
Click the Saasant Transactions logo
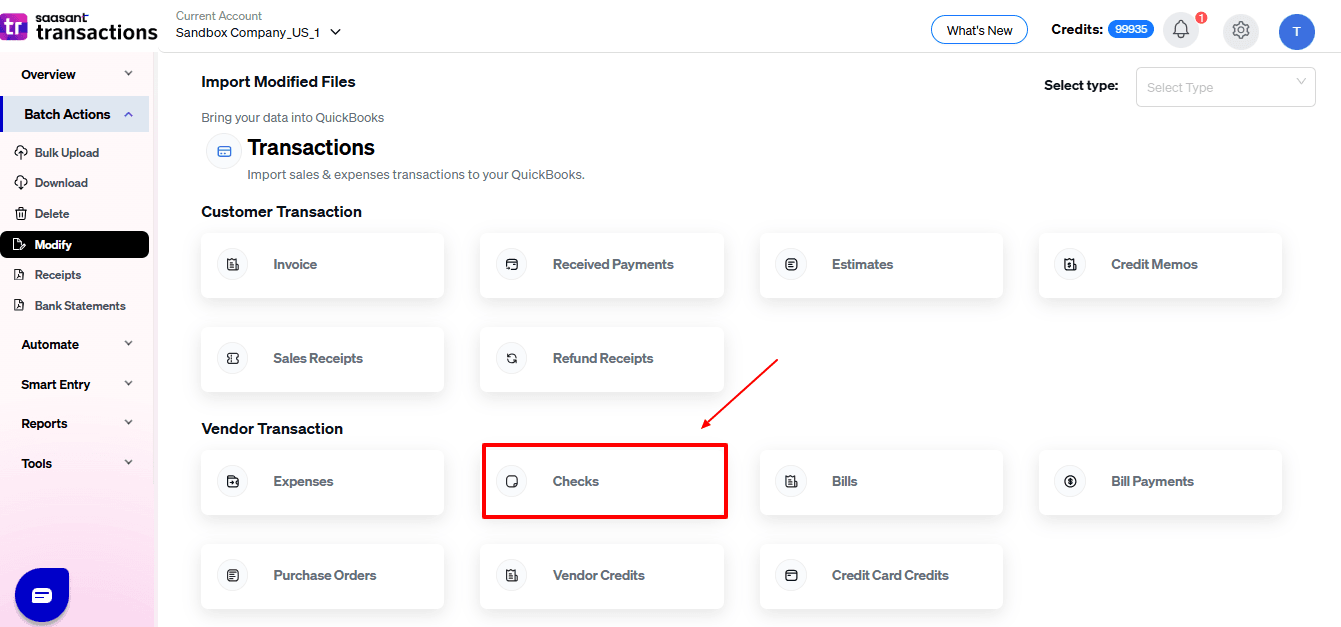[79, 27]
